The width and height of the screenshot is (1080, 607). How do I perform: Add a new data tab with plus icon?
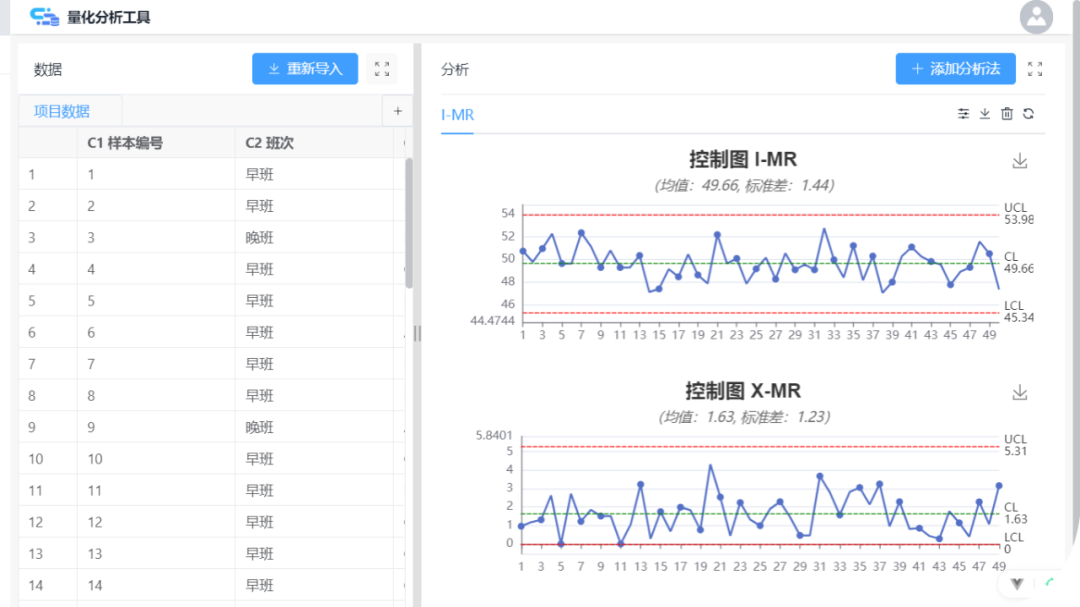[x=397, y=111]
